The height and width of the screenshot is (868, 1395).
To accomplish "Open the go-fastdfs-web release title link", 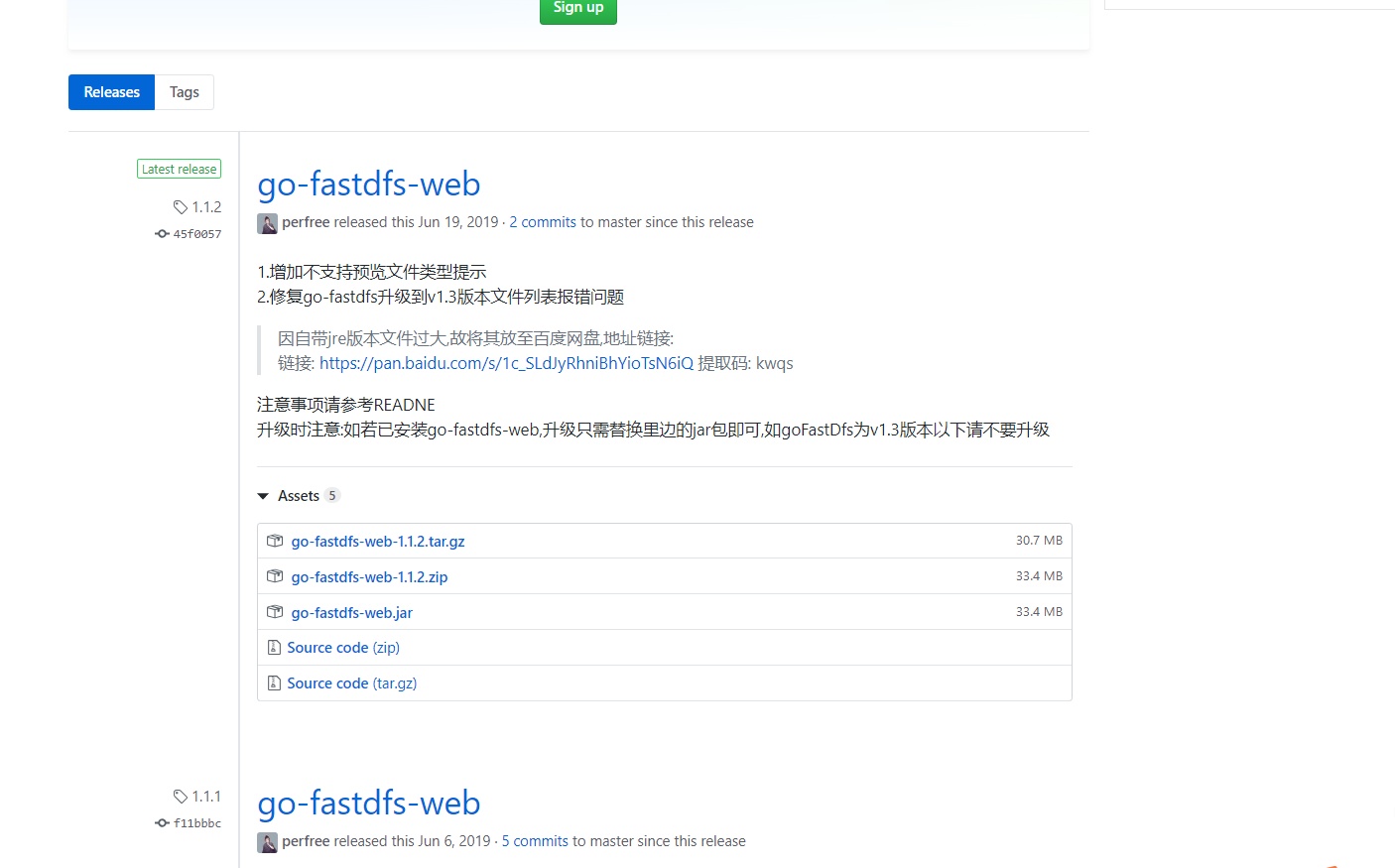I will click(x=368, y=184).
